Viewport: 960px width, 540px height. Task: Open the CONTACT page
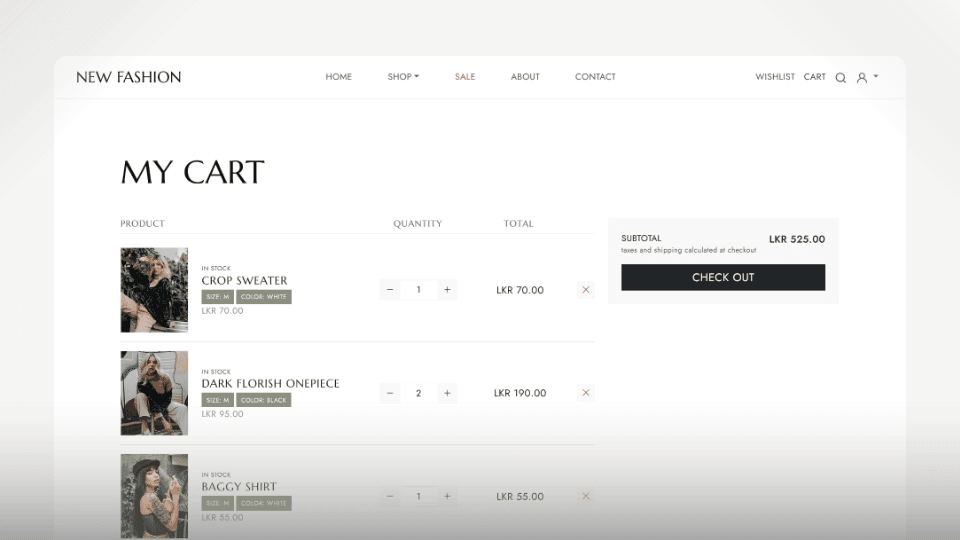595,77
